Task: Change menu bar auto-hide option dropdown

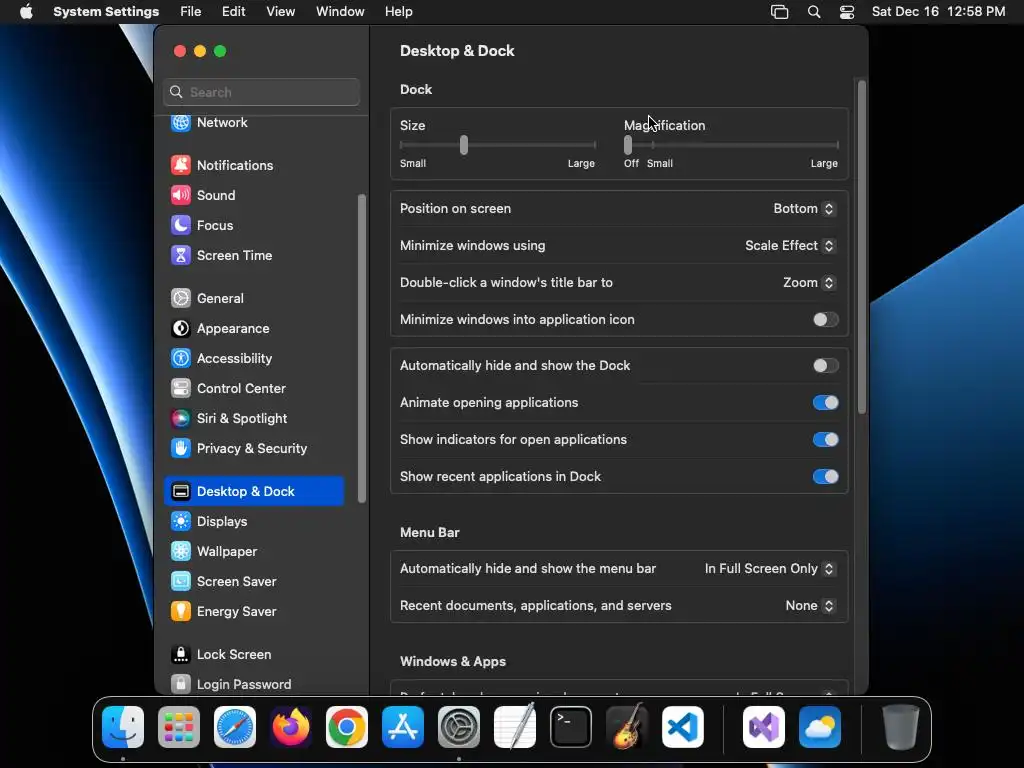Action: (x=769, y=569)
